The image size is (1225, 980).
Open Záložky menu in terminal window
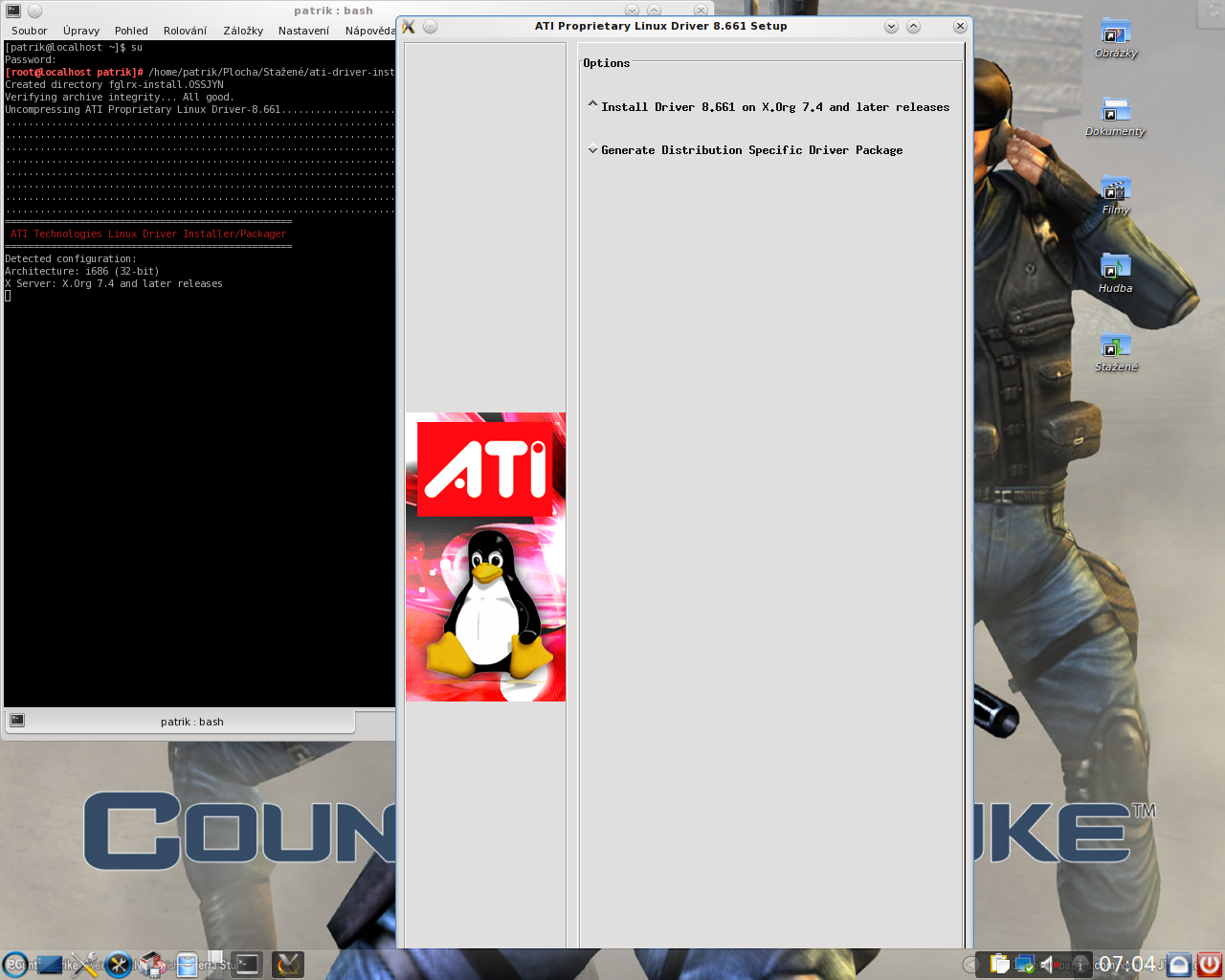243,31
